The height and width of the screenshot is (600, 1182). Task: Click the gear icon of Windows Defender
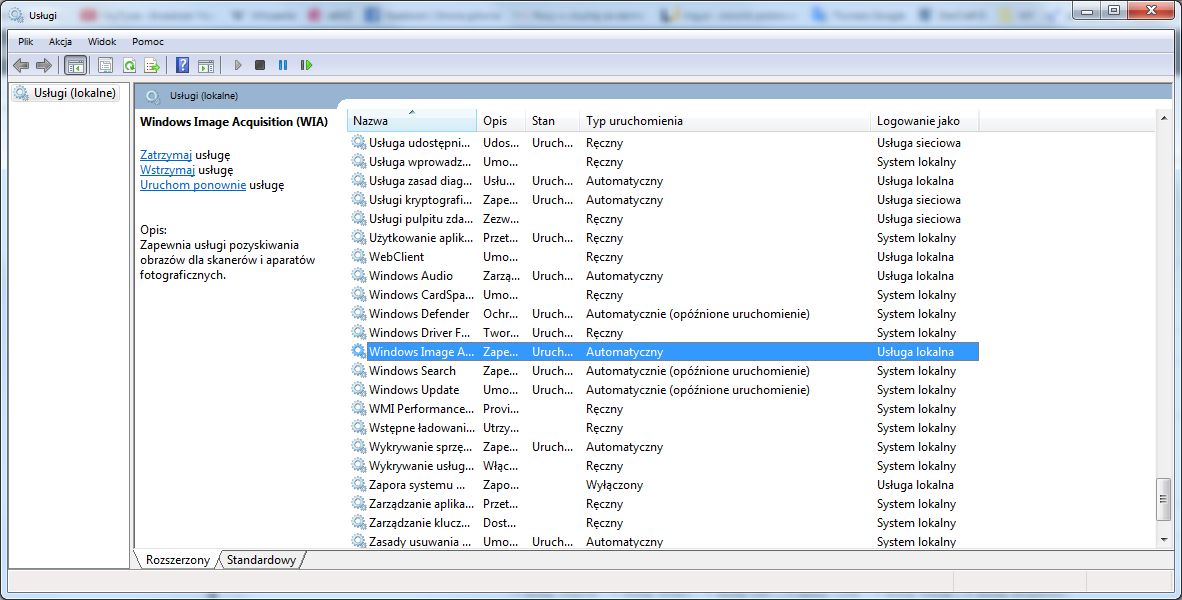[x=359, y=314]
